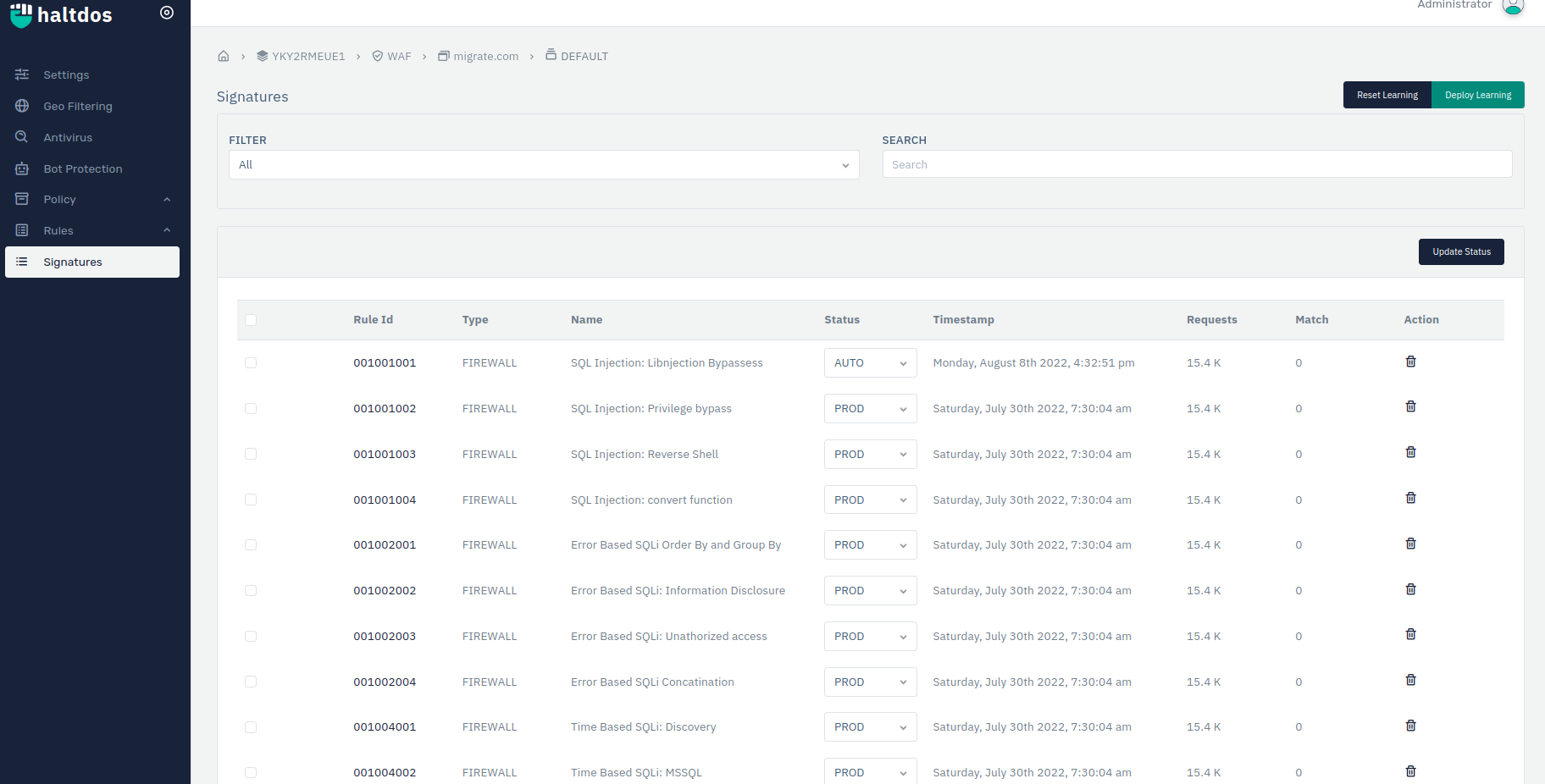Sort by the Rule Id column header
The width and height of the screenshot is (1545, 784).
pyautogui.click(x=373, y=319)
